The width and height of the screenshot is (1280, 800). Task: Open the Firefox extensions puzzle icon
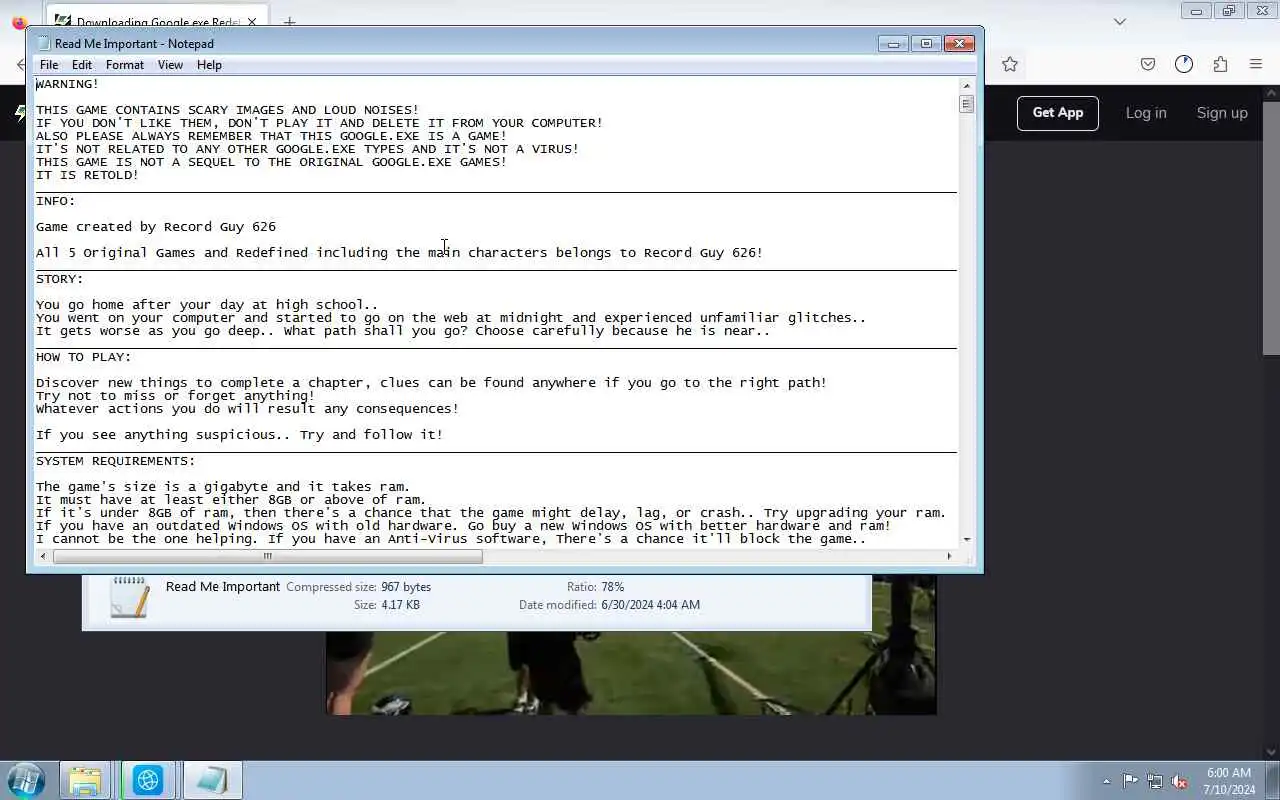1220,64
